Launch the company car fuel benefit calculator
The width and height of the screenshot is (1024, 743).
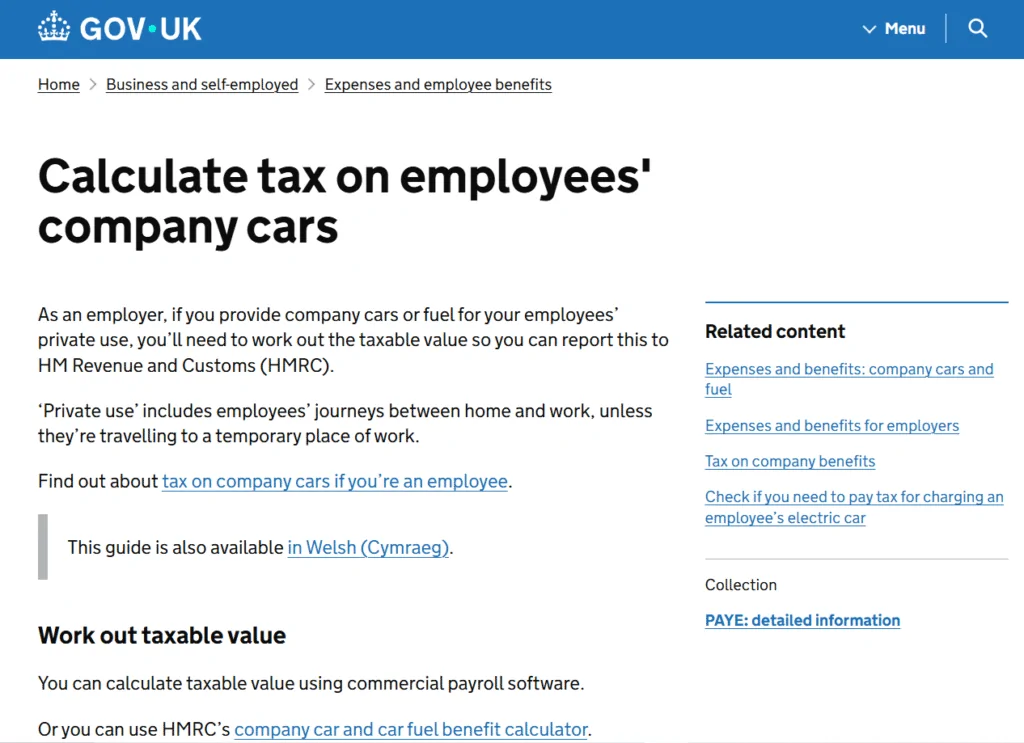(x=410, y=729)
